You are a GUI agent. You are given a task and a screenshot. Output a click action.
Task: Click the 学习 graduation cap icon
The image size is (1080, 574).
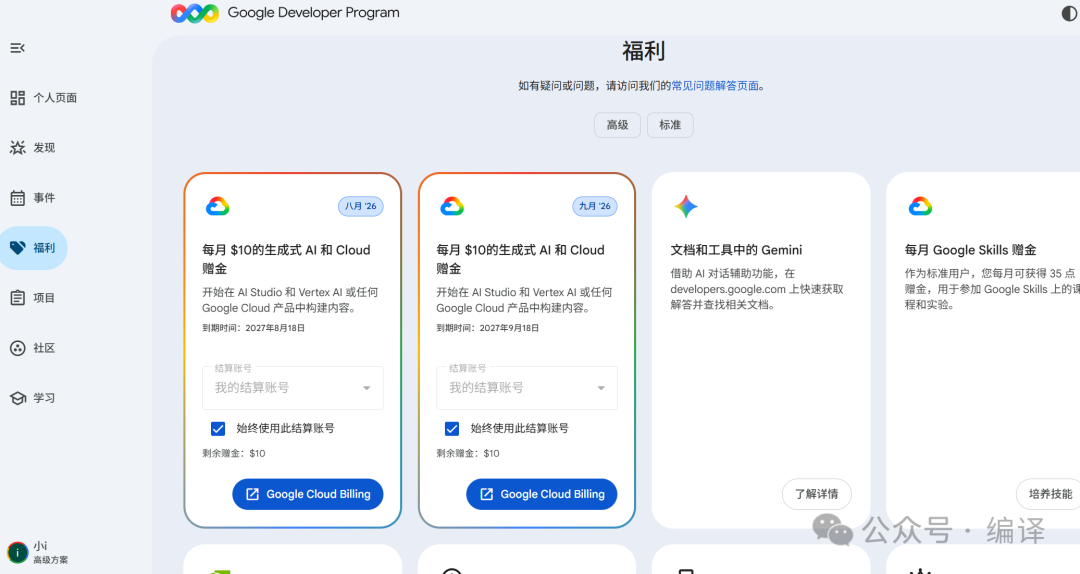[18, 398]
